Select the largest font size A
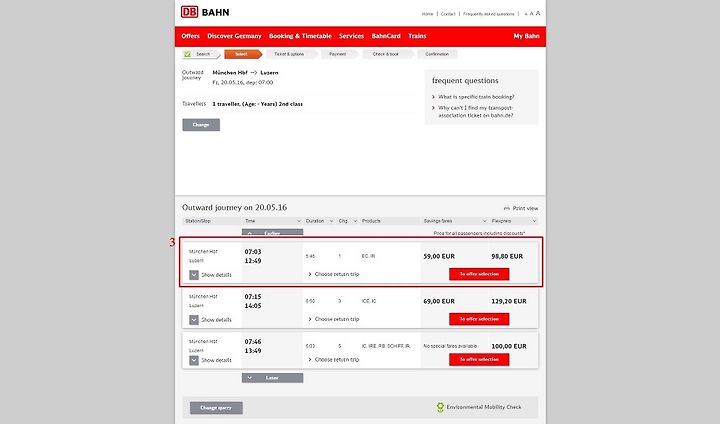This screenshot has height=424, width=720. coord(538,13)
